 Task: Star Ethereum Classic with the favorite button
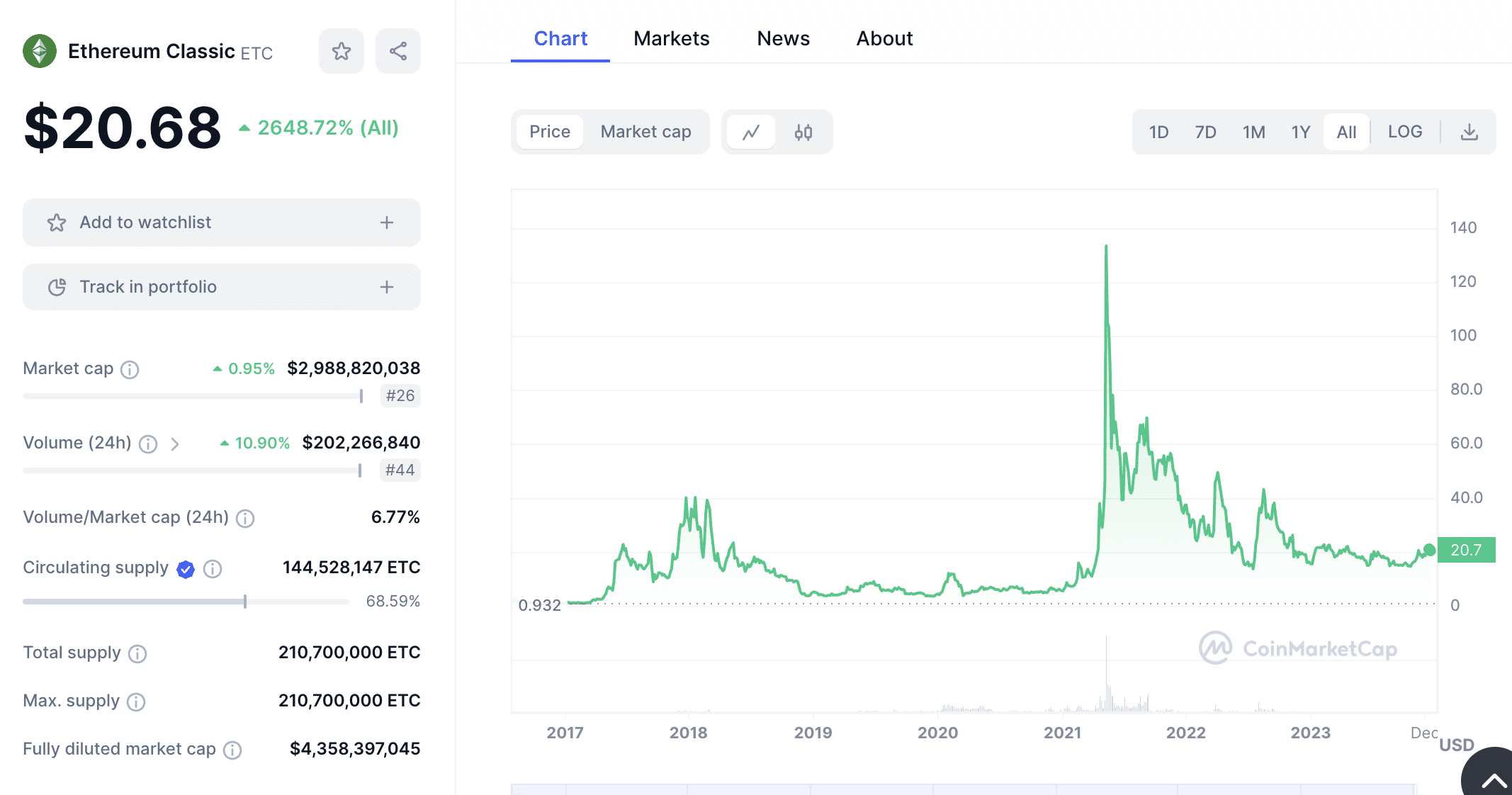342,51
